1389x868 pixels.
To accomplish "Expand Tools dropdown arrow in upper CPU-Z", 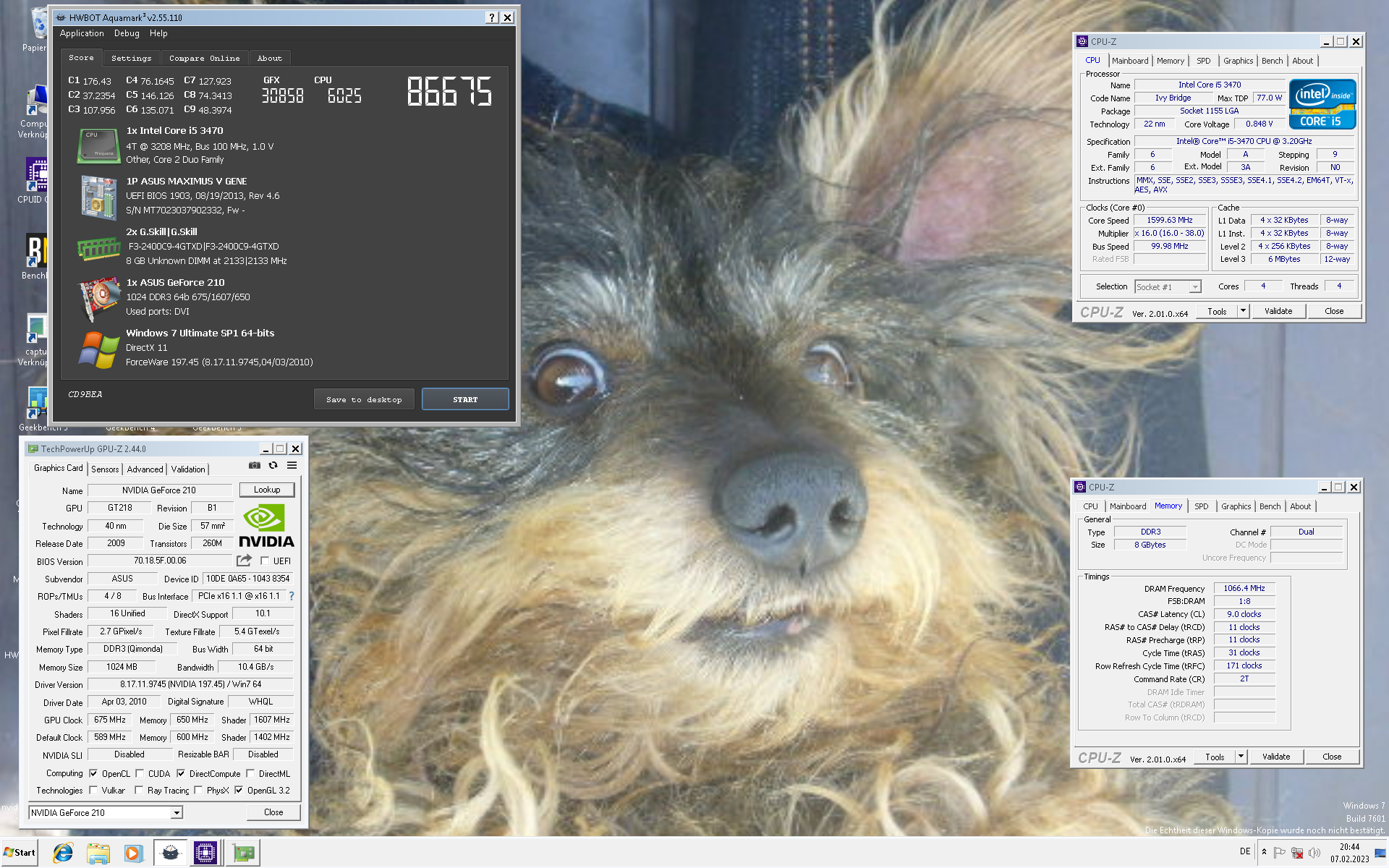I will (x=1243, y=311).
